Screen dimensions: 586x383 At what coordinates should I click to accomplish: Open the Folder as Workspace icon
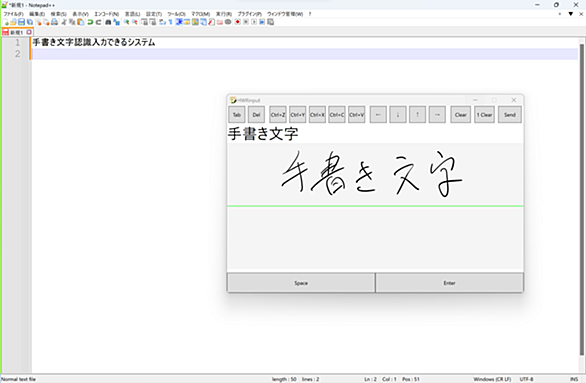(x=220, y=22)
